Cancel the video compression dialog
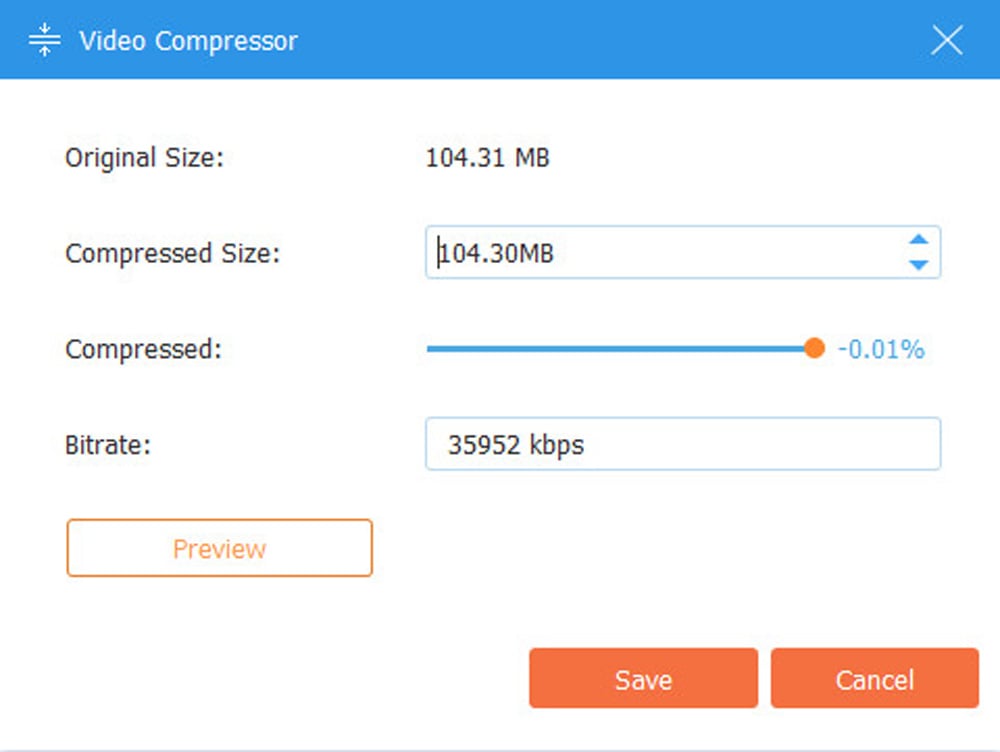The image size is (1000, 752). 874,679
